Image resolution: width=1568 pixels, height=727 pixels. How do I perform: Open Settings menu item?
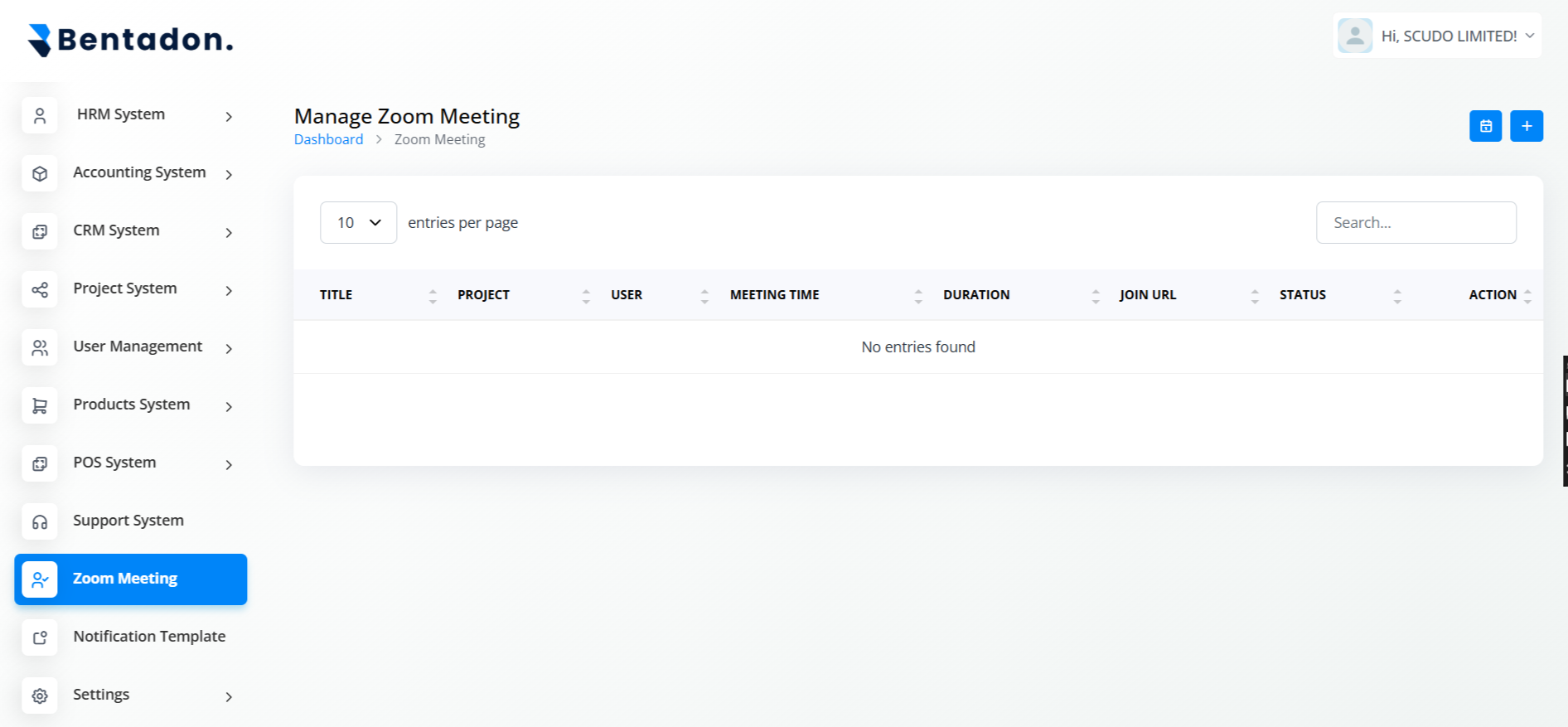[x=131, y=695]
